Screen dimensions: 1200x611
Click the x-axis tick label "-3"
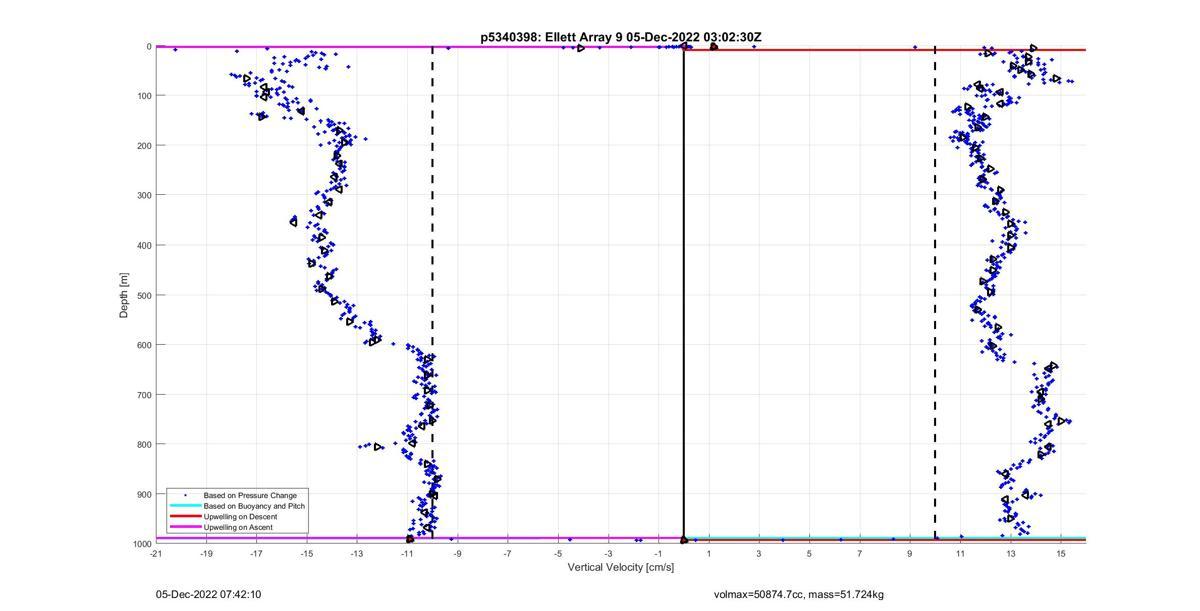(x=608, y=553)
